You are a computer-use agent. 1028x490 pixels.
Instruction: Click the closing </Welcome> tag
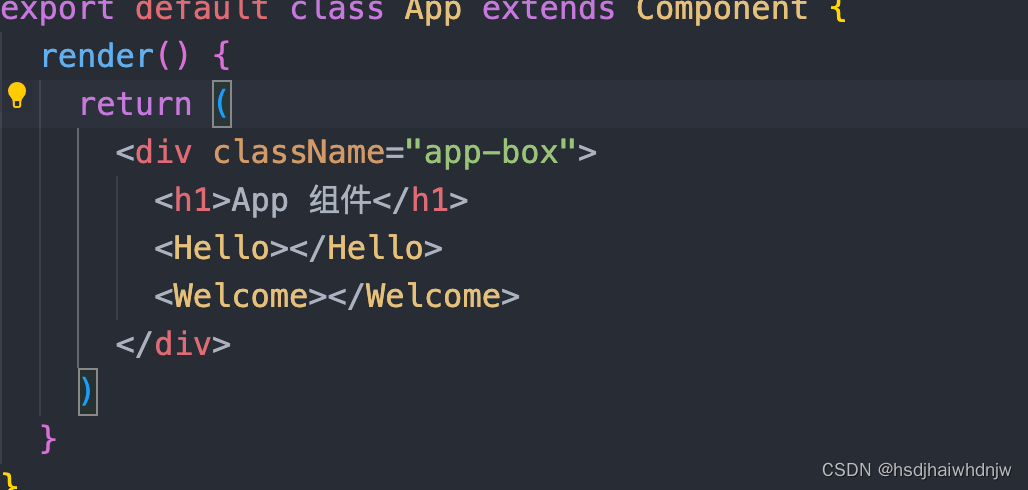pyautogui.click(x=424, y=296)
